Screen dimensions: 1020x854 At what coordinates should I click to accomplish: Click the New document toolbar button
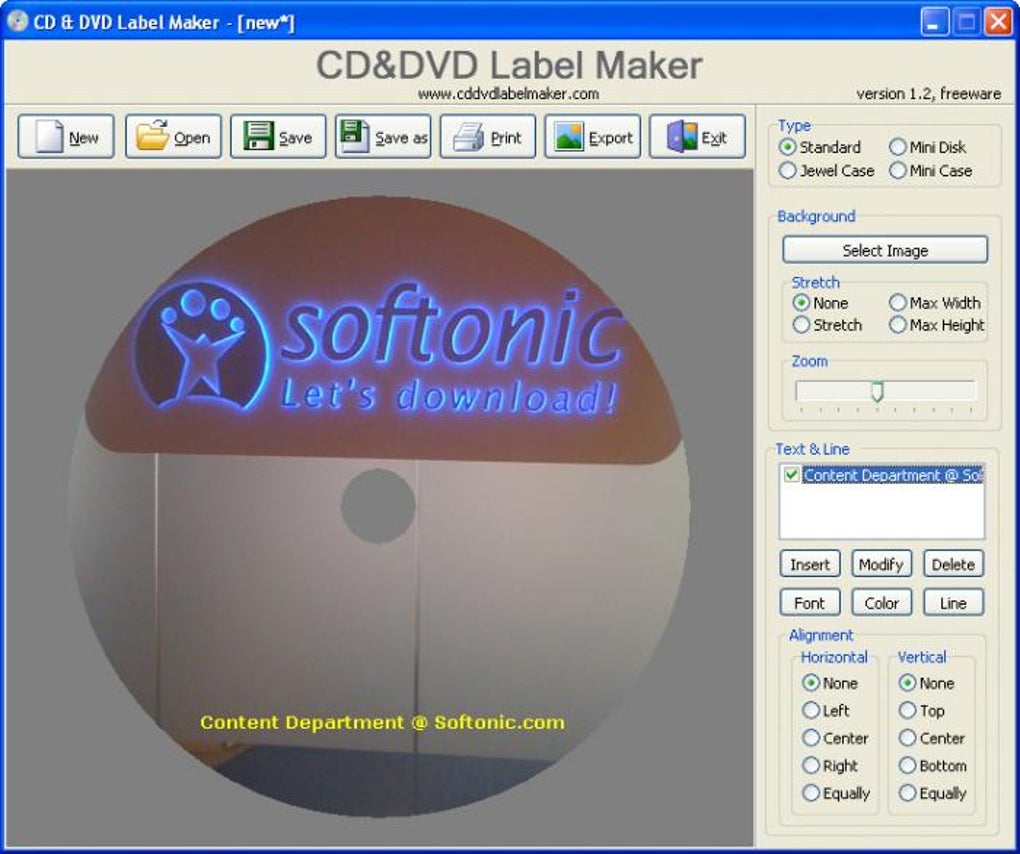[x=66, y=137]
